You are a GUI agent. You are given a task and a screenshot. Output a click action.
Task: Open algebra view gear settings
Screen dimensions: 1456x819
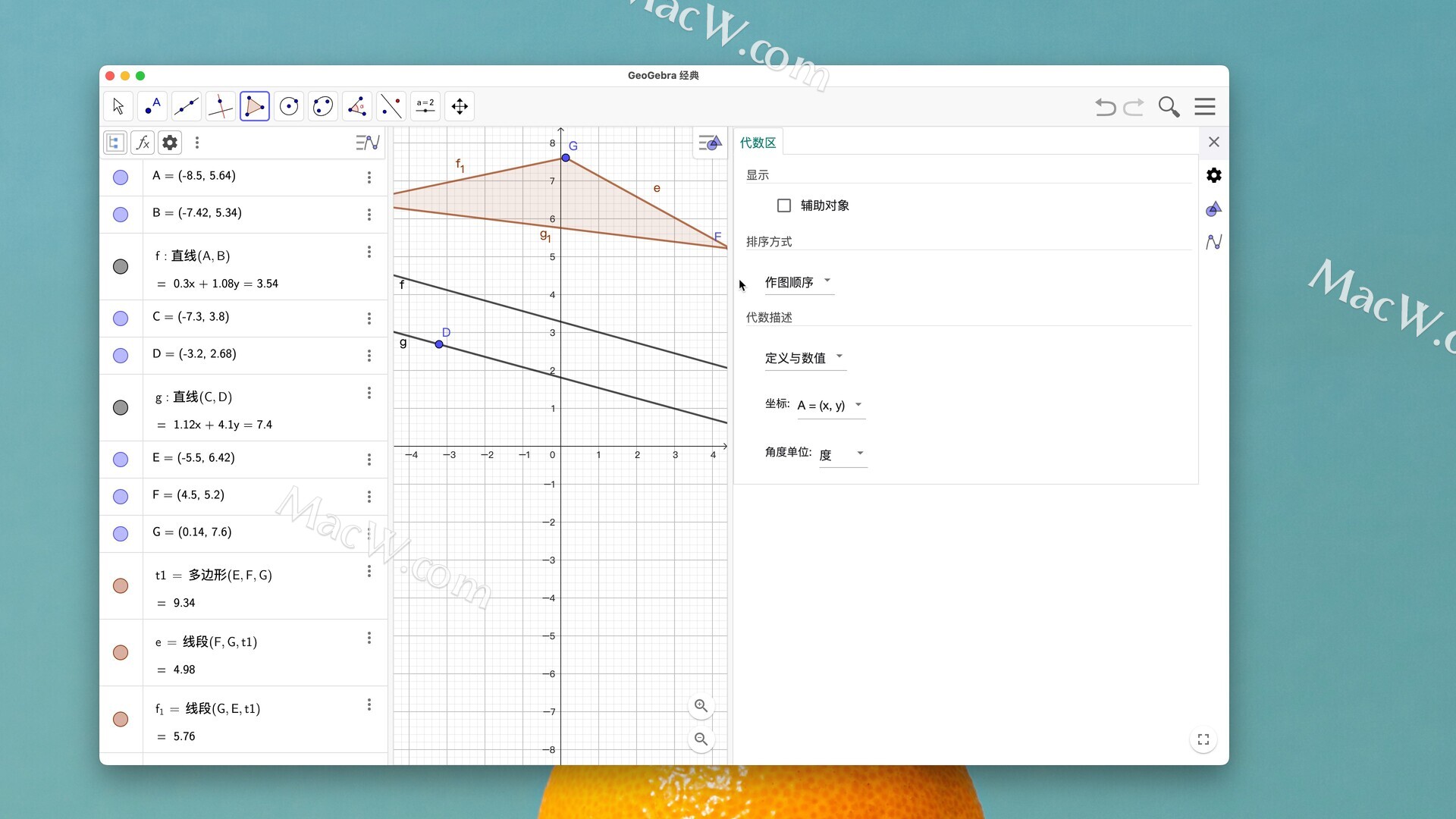click(x=170, y=143)
